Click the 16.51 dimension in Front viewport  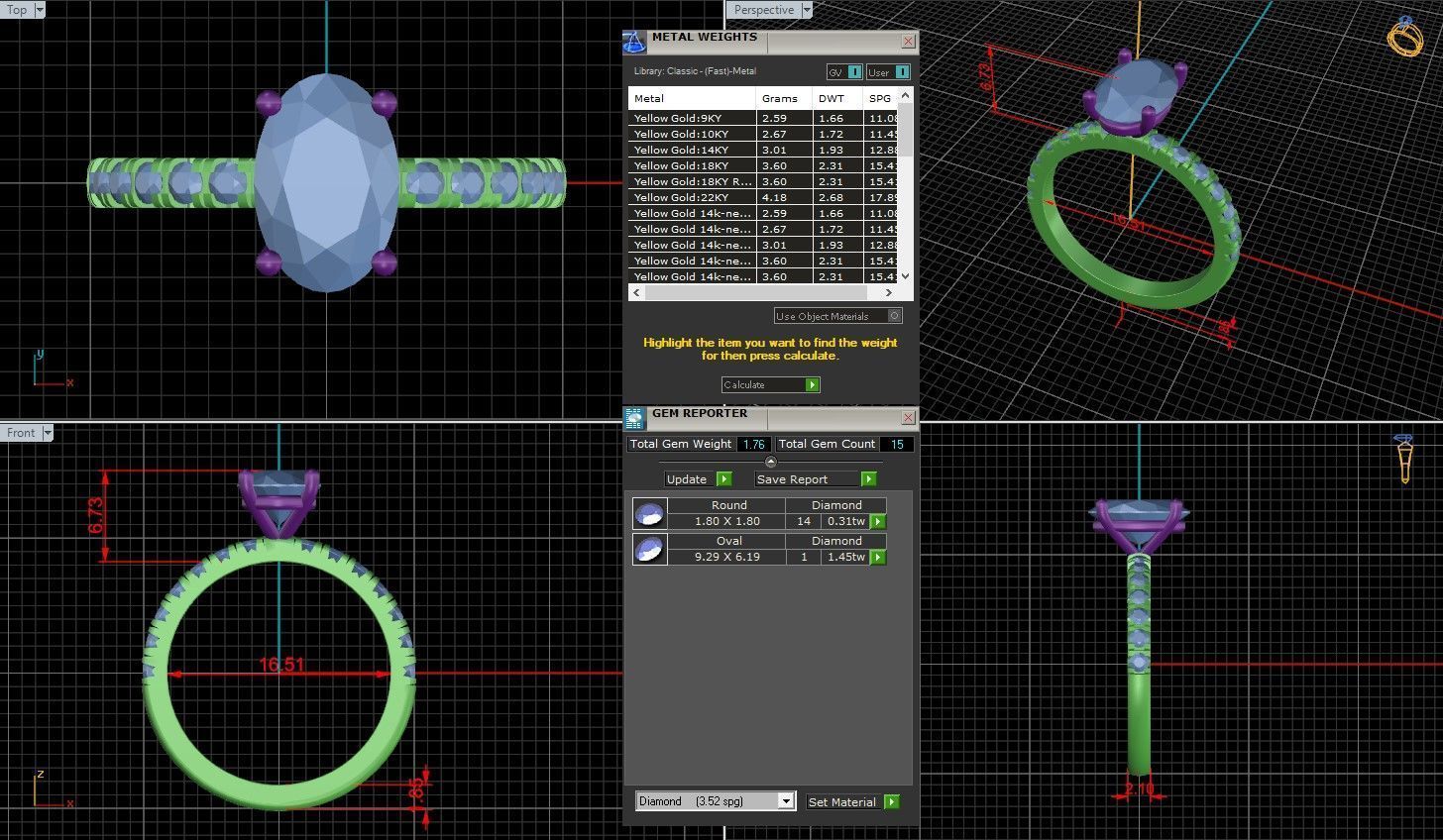(280, 665)
